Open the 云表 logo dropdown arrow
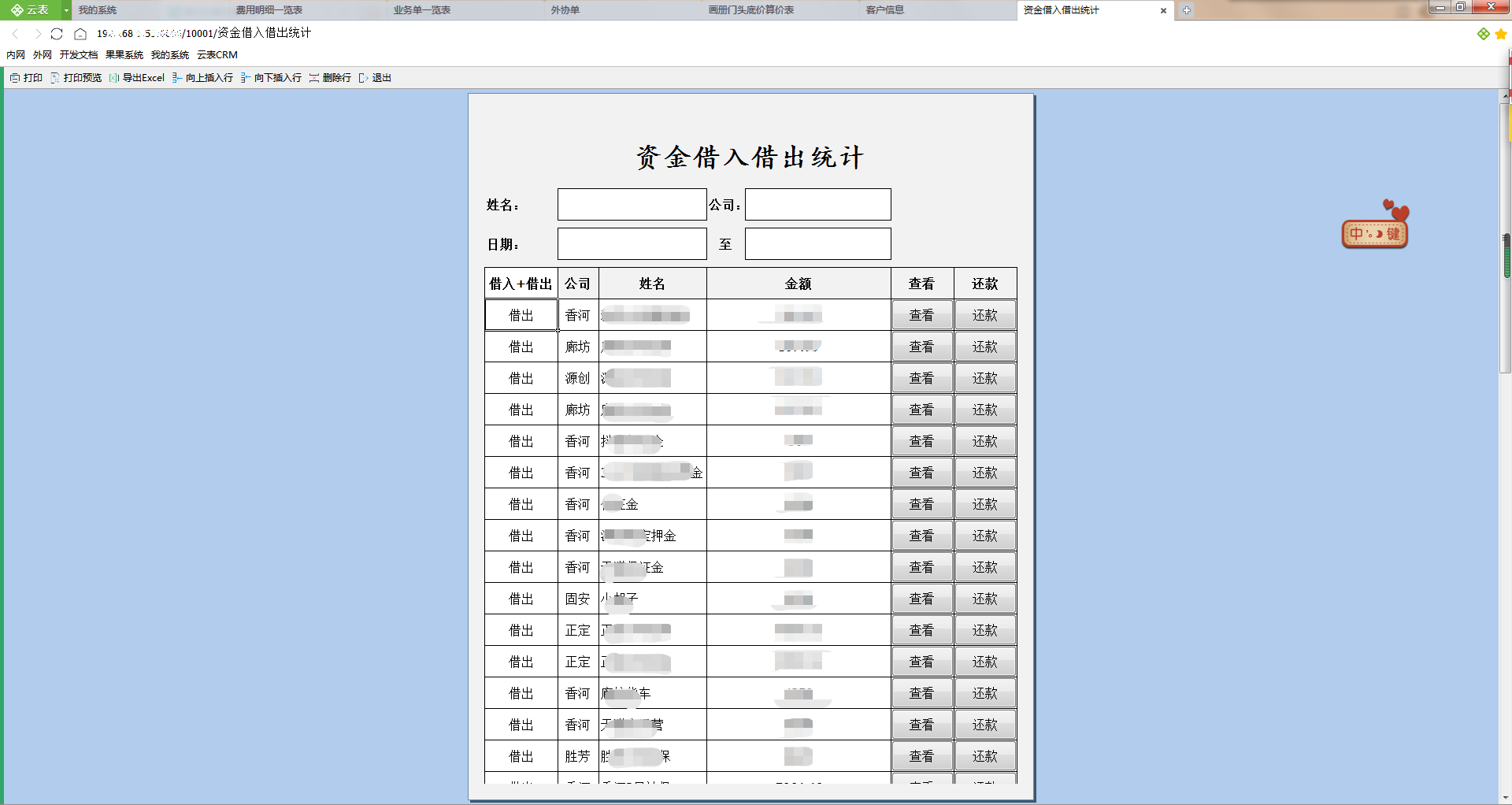This screenshot has height=805, width=1512. pyautogui.click(x=66, y=10)
